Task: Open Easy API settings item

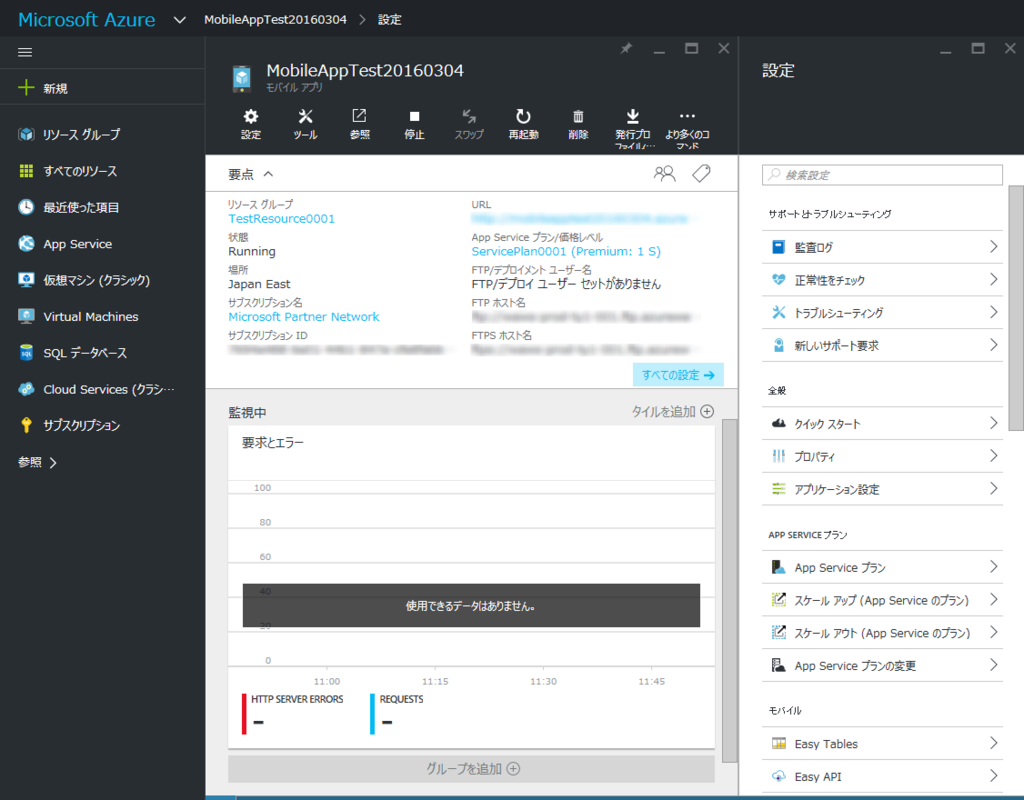Action: click(882, 776)
